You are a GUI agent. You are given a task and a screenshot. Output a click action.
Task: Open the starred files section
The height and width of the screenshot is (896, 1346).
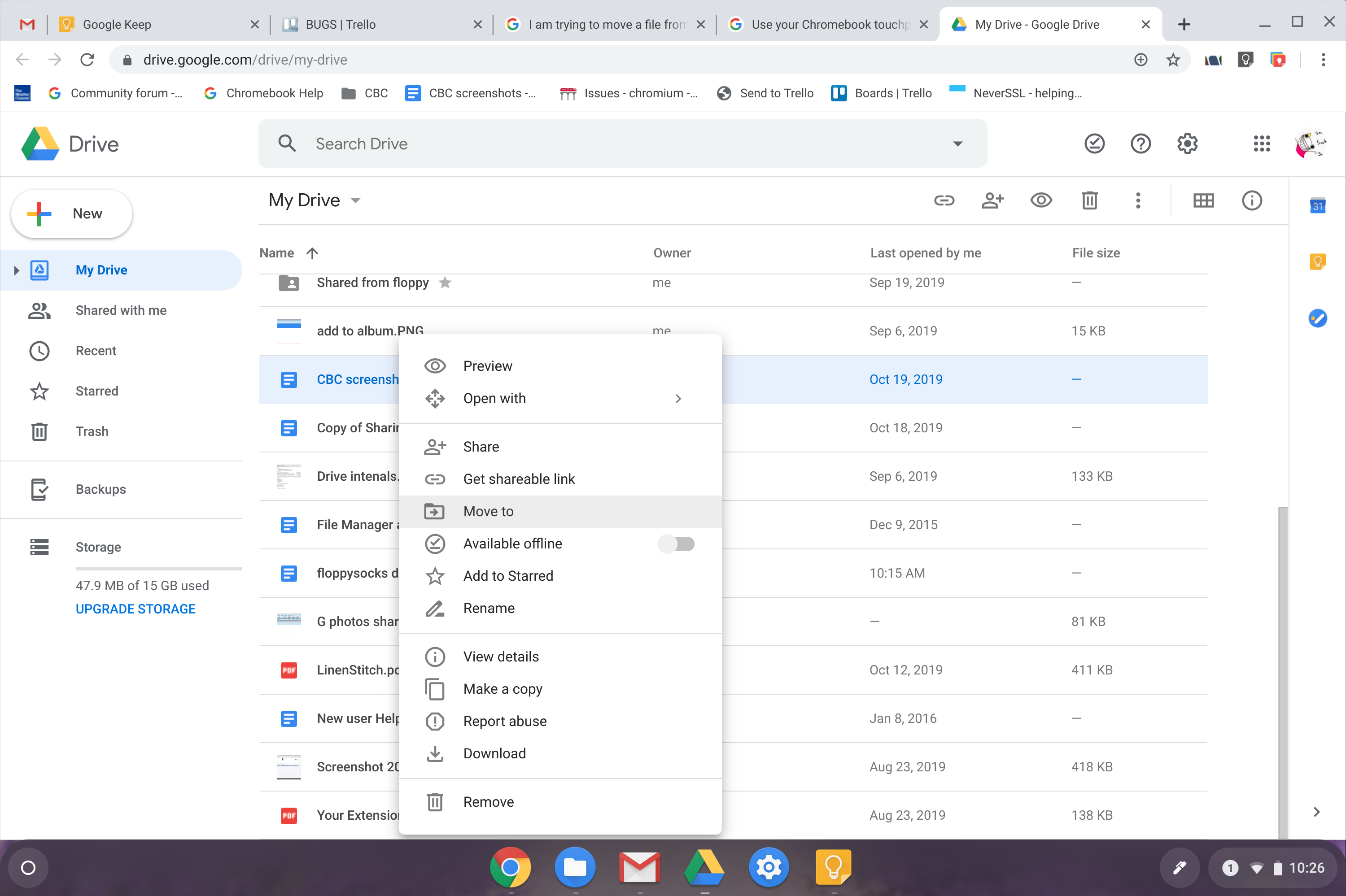coord(98,390)
